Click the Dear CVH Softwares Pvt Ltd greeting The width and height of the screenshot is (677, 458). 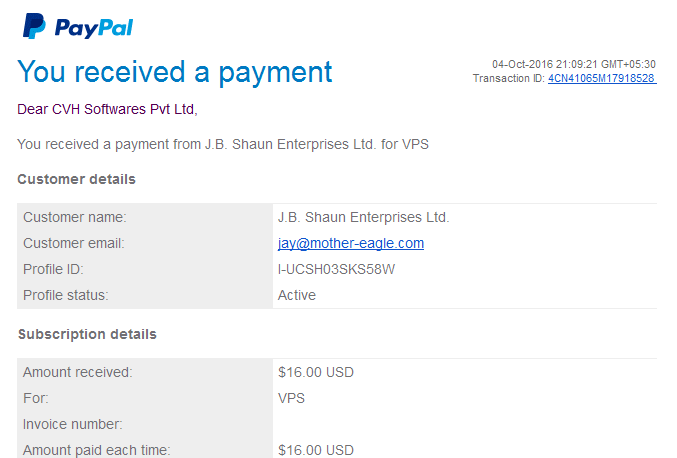coord(107,109)
